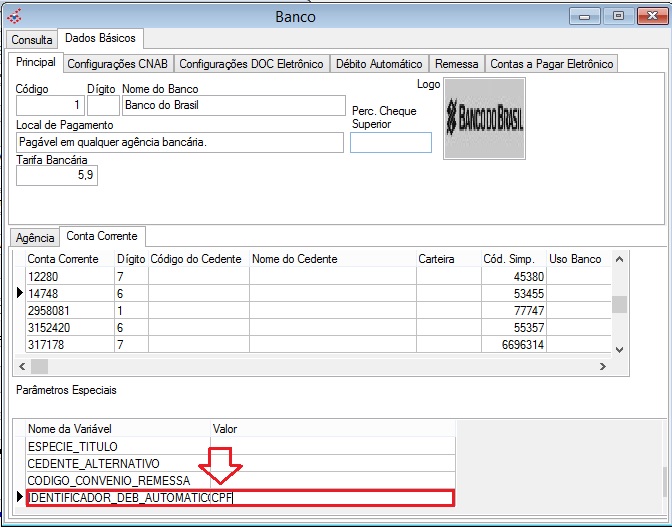Open Contas a Pagar Eletrônico tab
Viewport: 672px width, 527px height.
(551, 64)
